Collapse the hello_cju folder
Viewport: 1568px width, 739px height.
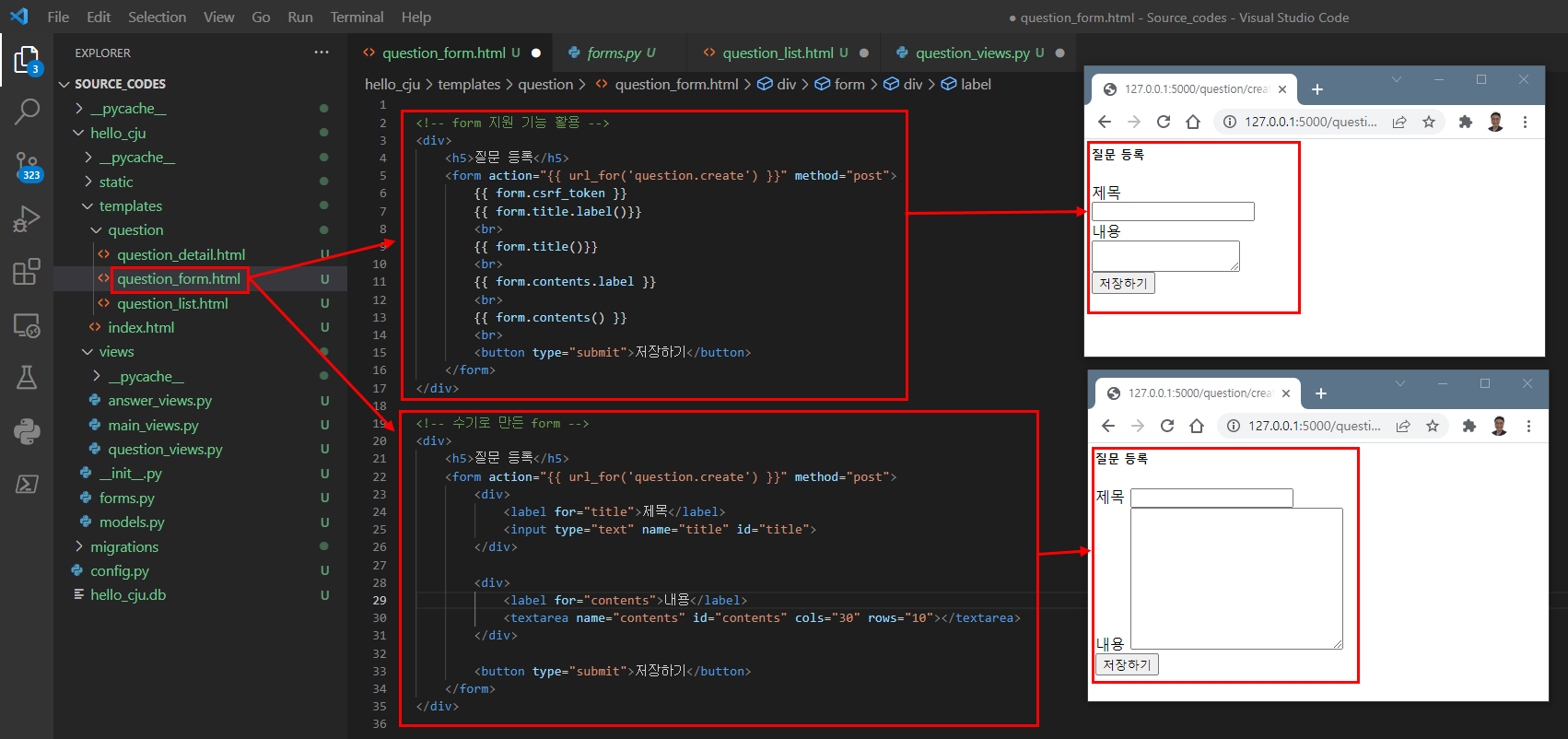(79, 133)
